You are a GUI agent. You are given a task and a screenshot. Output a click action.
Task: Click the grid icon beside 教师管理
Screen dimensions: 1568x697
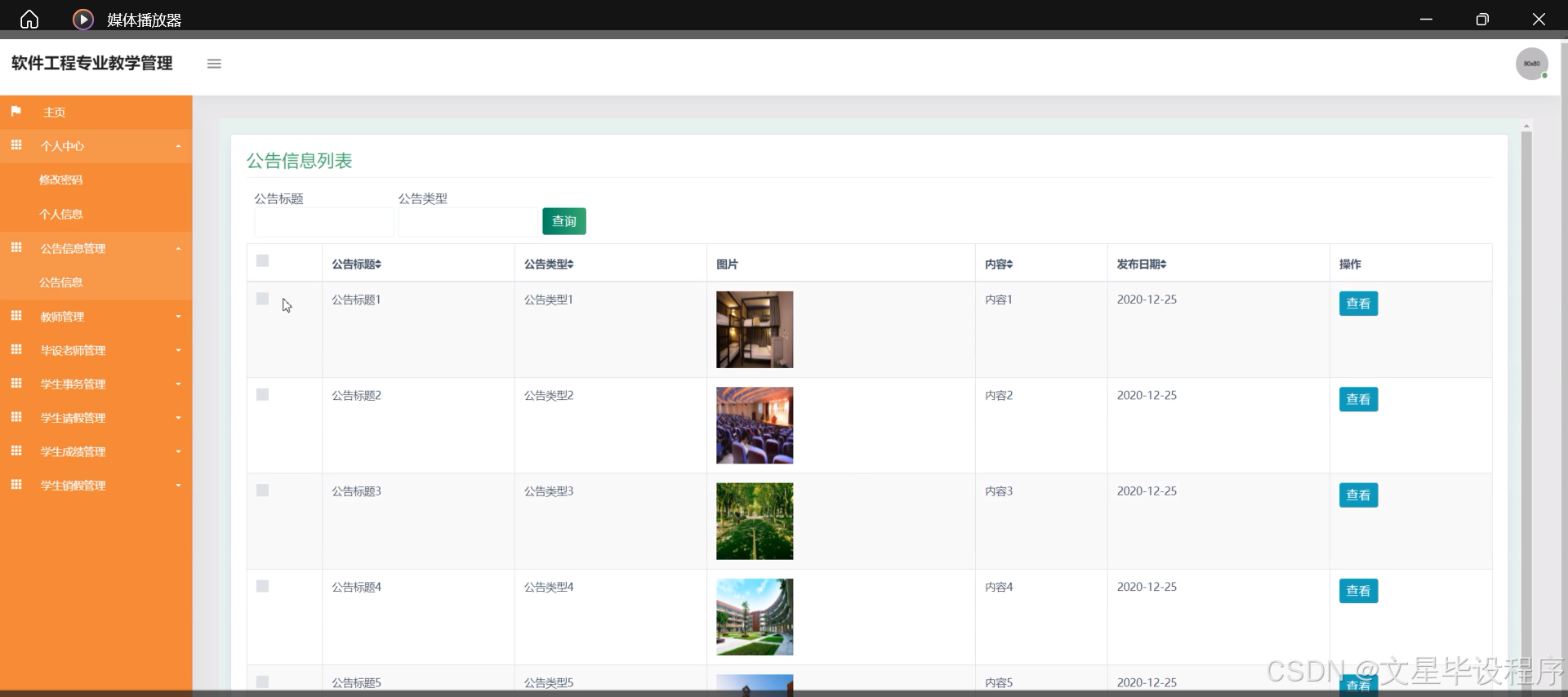(16, 316)
